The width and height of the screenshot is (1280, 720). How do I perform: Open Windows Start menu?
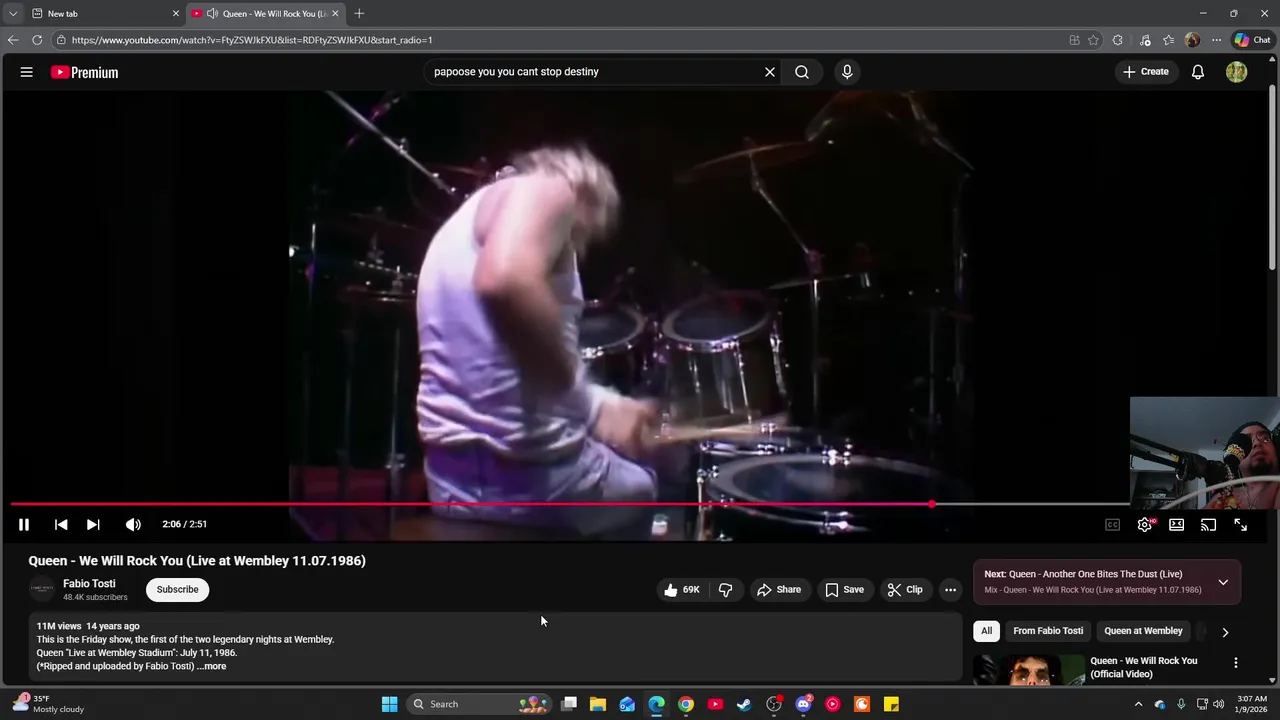click(x=389, y=704)
